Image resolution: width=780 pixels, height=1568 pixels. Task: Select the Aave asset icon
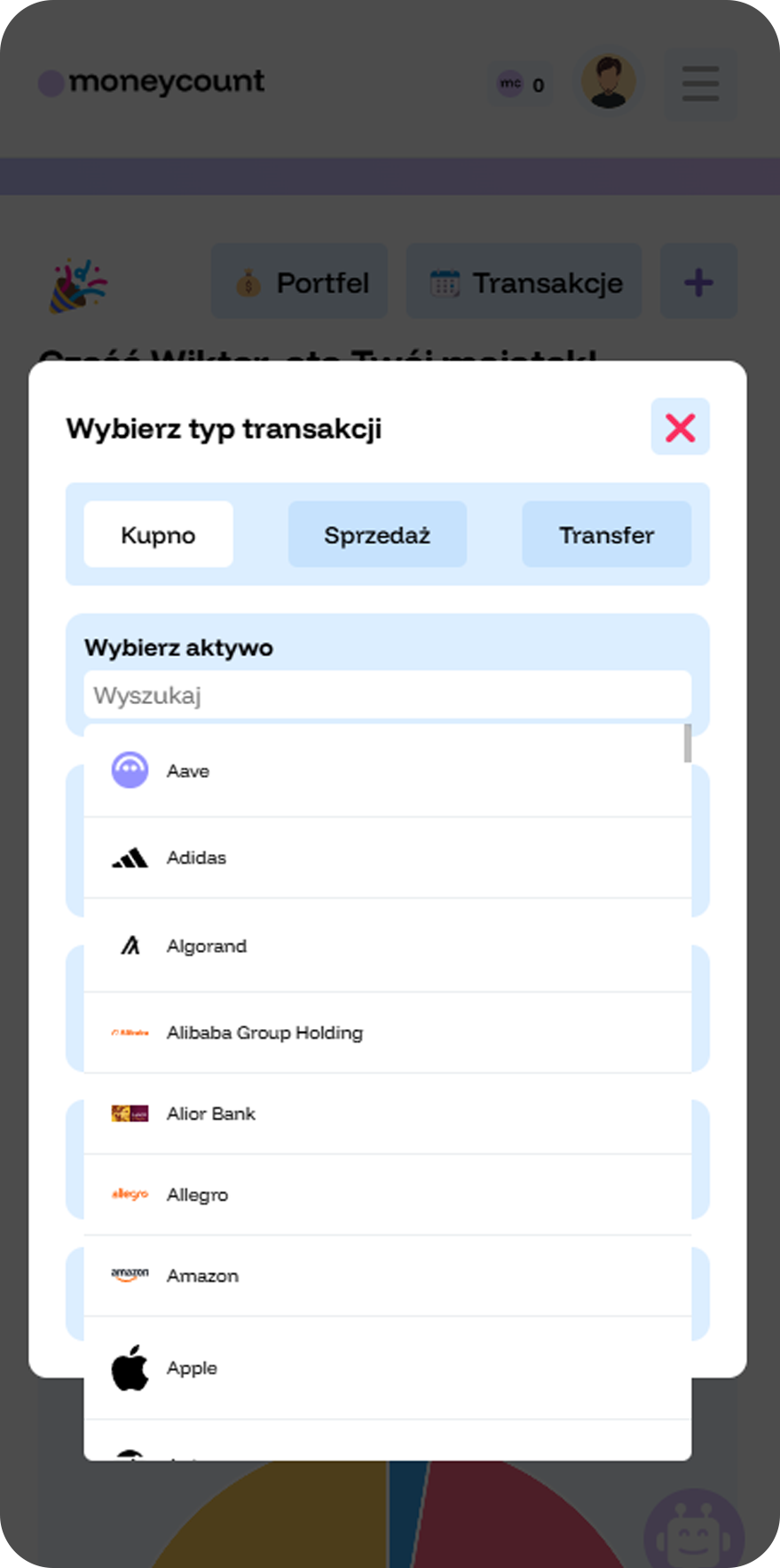[130, 770]
